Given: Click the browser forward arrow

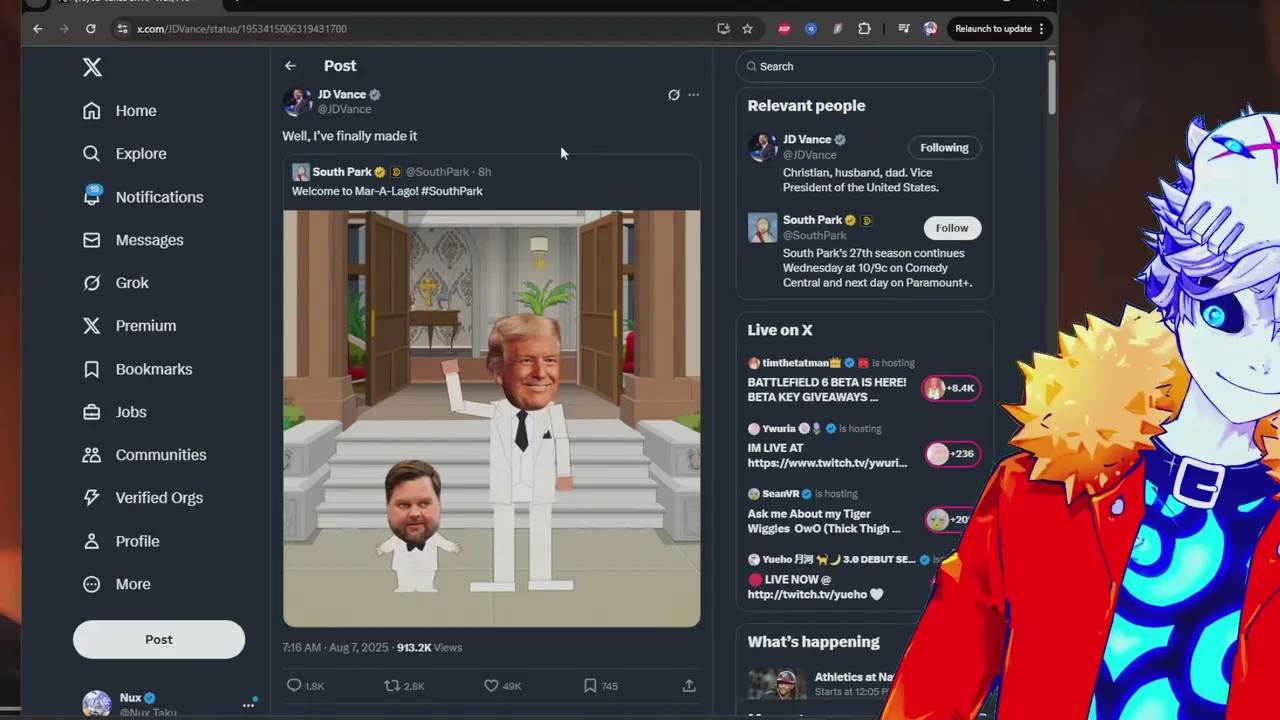Looking at the screenshot, I should tap(64, 29).
